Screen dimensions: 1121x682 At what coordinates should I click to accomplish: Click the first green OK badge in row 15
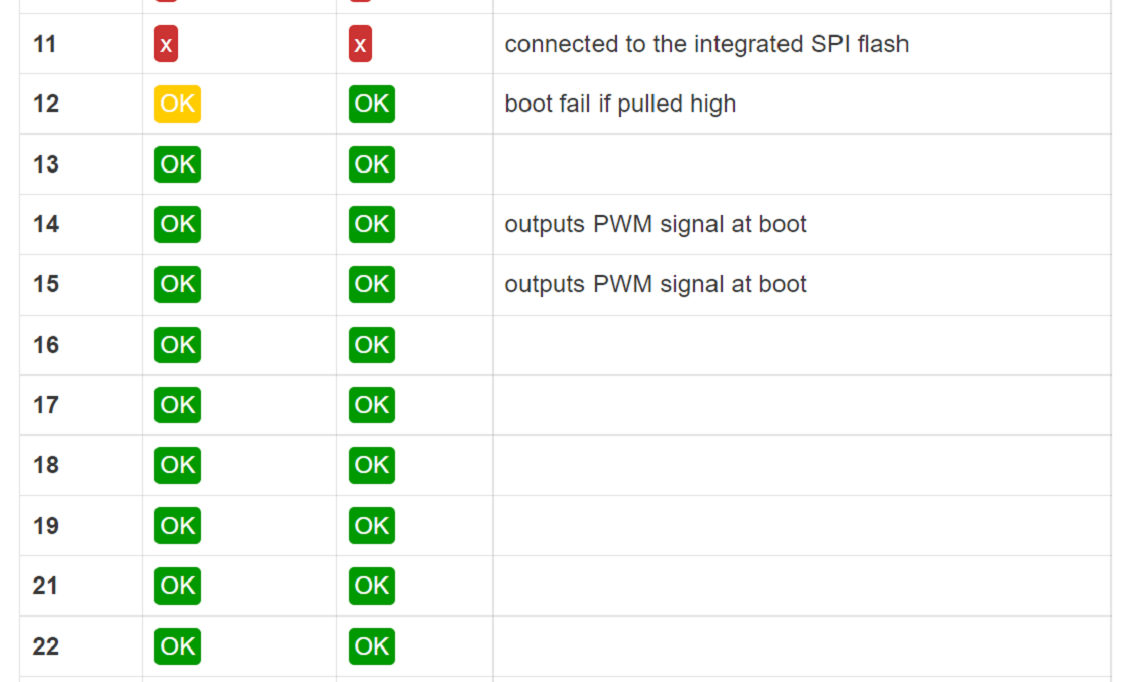[177, 284]
